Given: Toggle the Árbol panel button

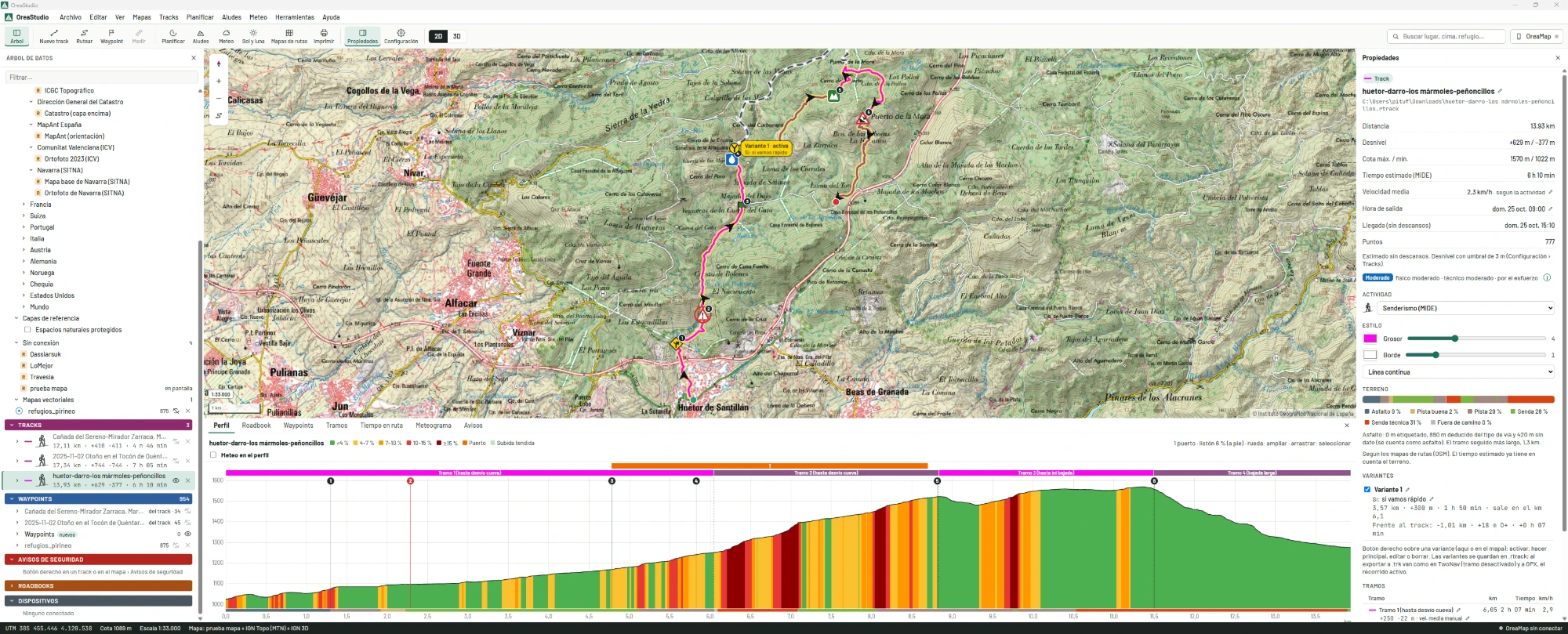Looking at the screenshot, I should pyautogui.click(x=16, y=36).
